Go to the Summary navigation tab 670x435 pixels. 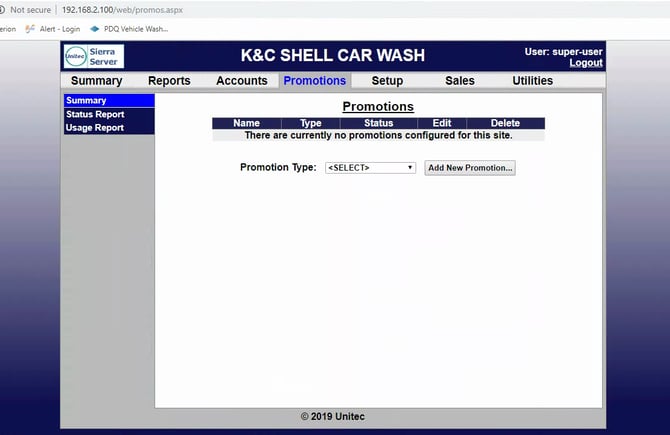[x=96, y=81]
